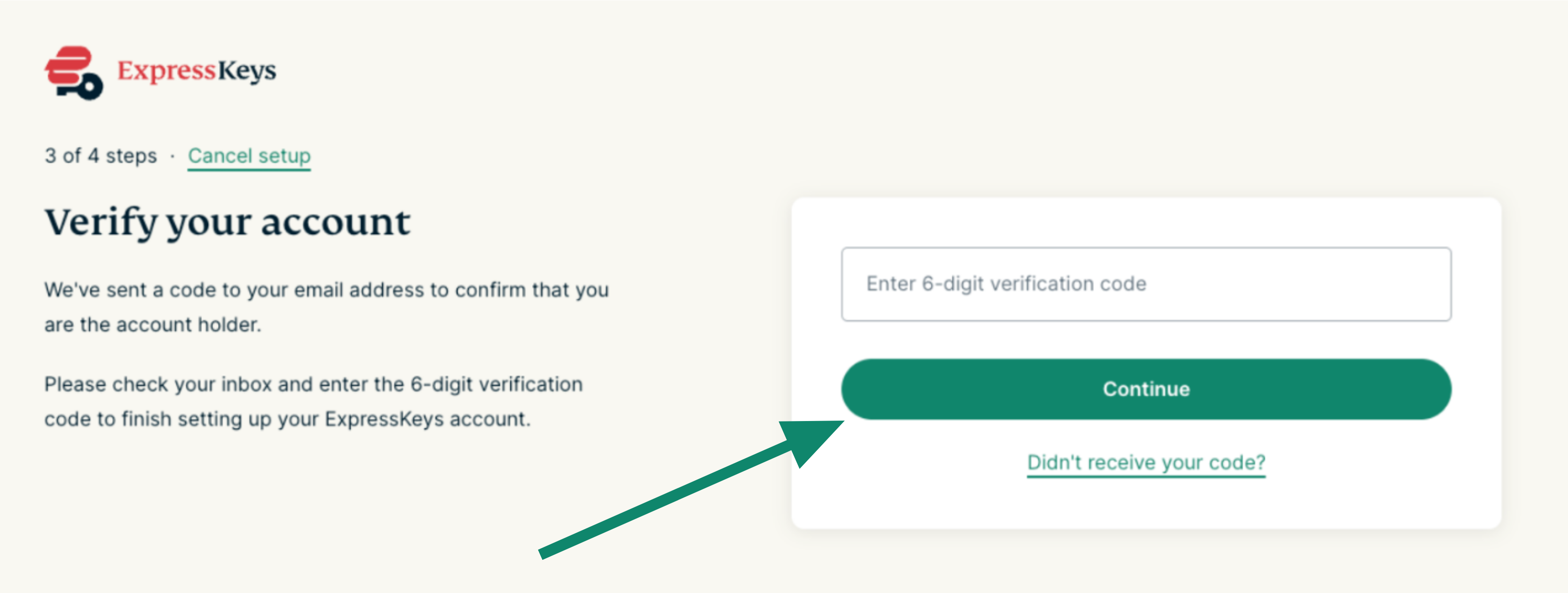Image resolution: width=1568 pixels, height=593 pixels.
Task: Click the "Verify your account" heading
Action: click(x=228, y=222)
